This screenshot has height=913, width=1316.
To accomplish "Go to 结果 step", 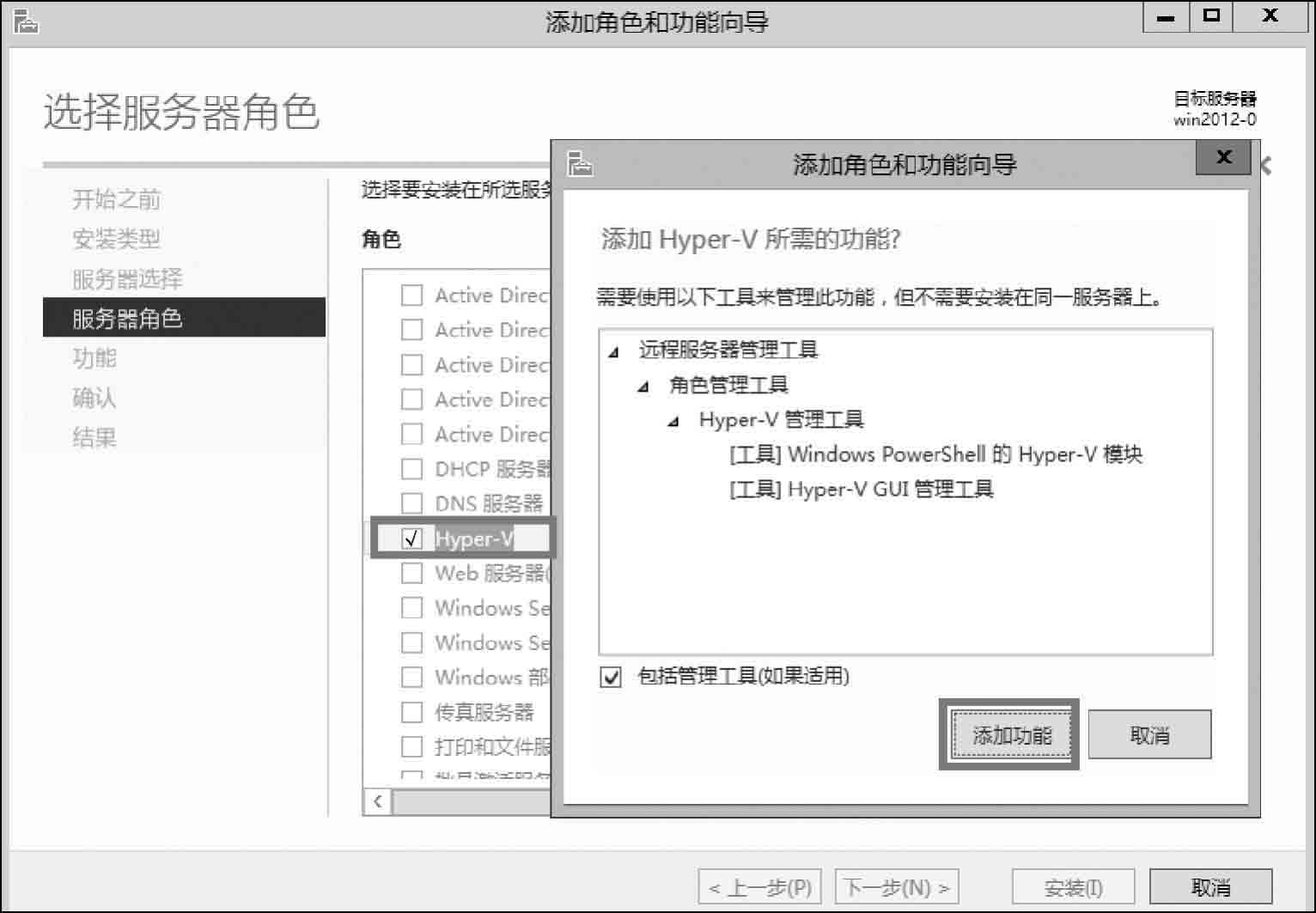I will 94,438.
